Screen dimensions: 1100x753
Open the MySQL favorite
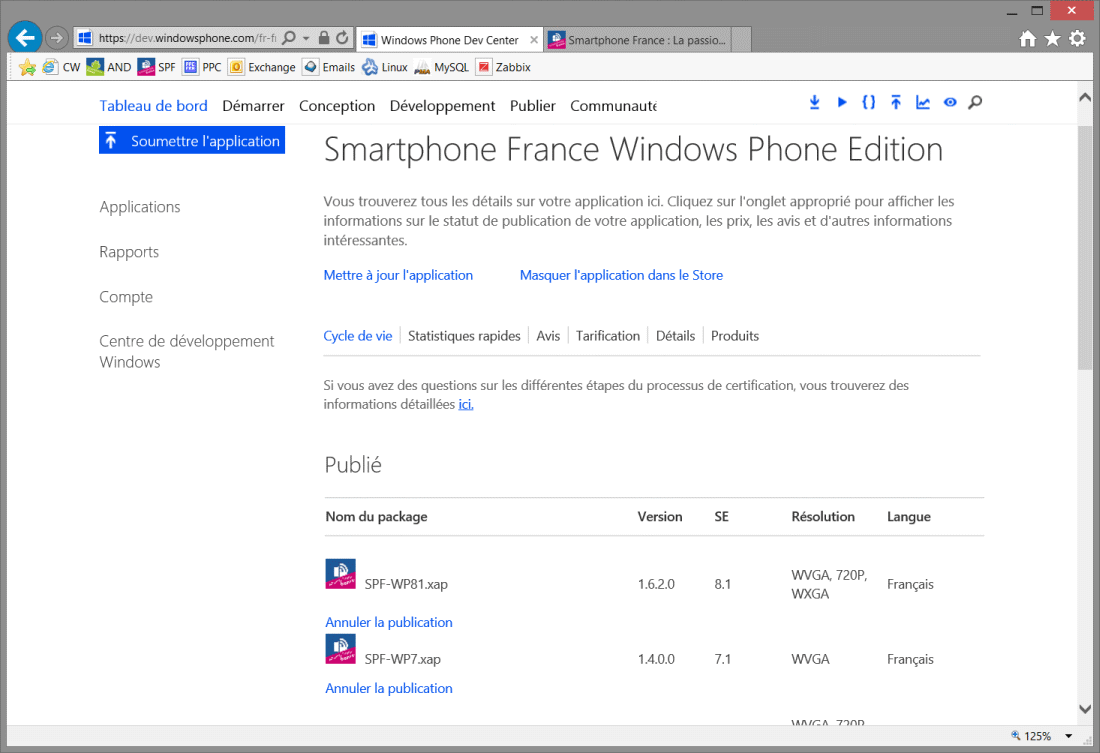(x=441, y=67)
